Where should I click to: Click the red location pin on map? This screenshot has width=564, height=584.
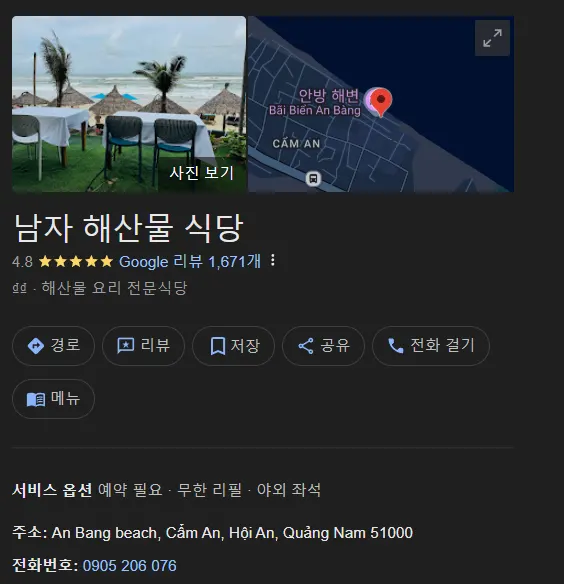click(380, 102)
